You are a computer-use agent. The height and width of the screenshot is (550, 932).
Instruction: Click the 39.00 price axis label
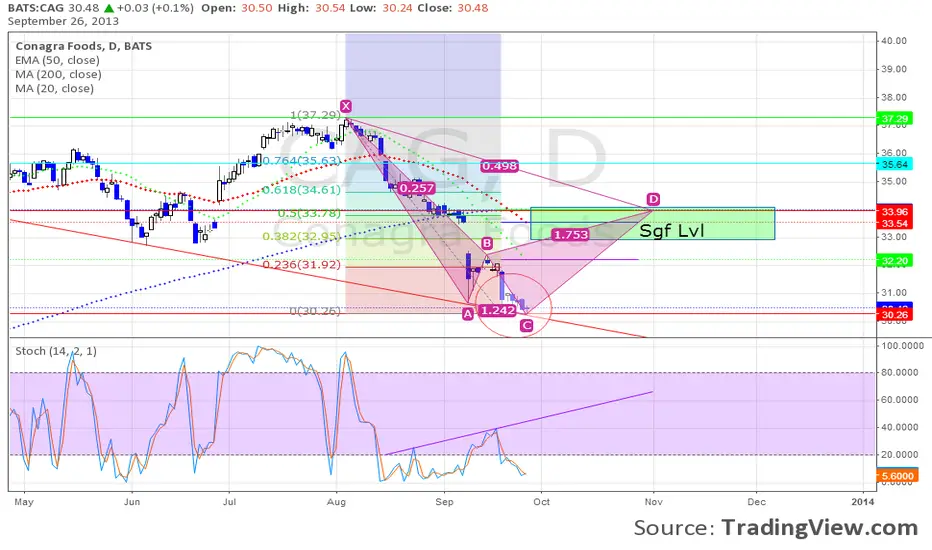(x=894, y=70)
